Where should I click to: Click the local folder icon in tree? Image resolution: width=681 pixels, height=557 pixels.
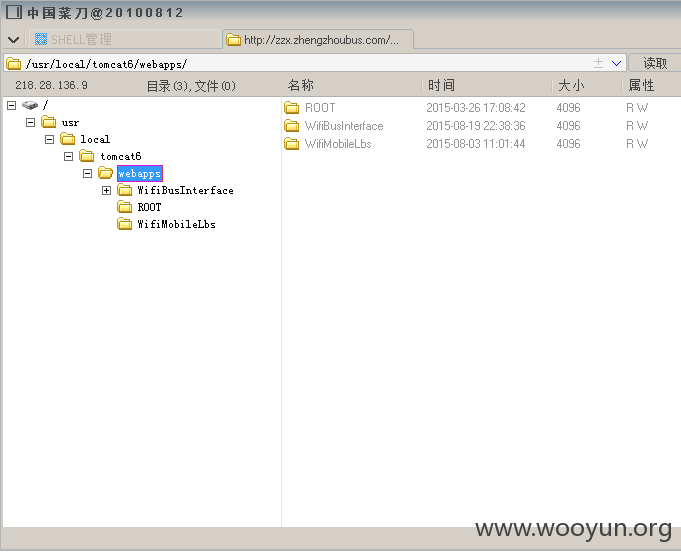coord(68,139)
